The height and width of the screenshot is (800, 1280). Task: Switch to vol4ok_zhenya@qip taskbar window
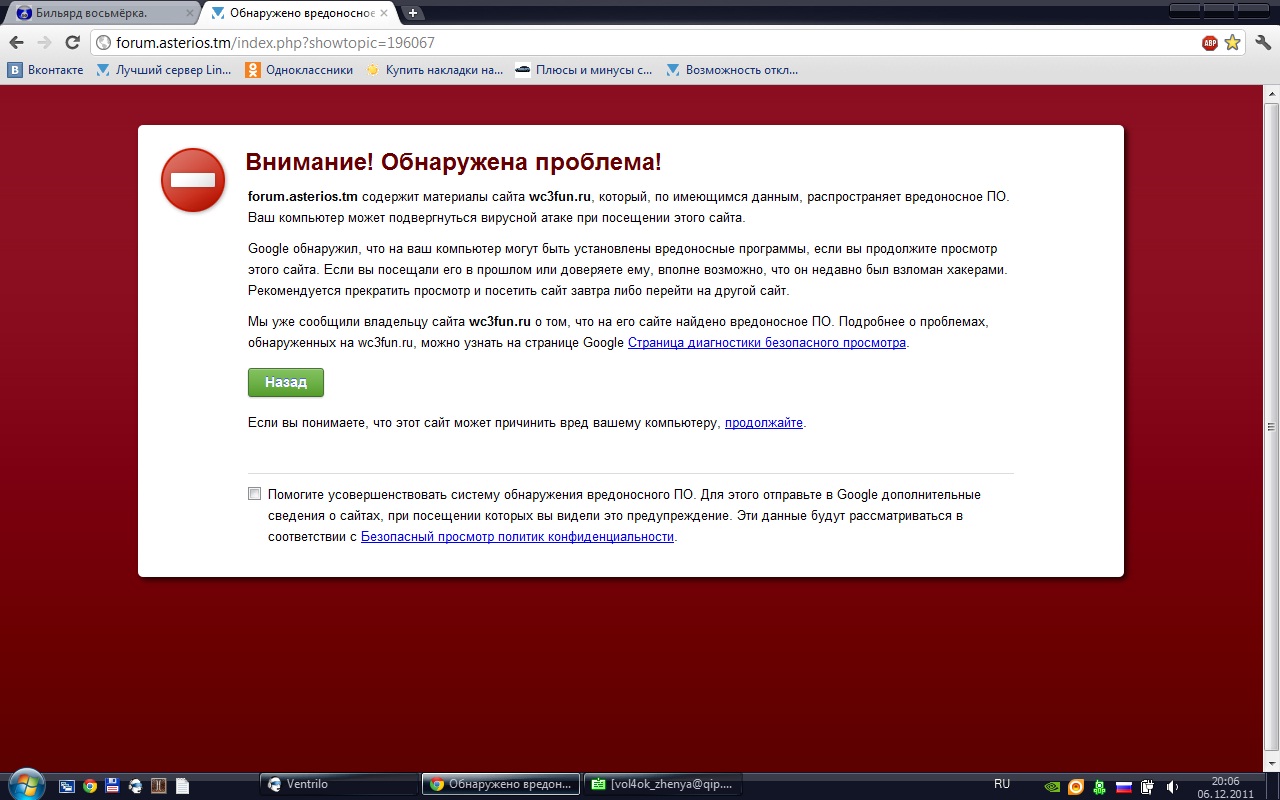(x=663, y=785)
